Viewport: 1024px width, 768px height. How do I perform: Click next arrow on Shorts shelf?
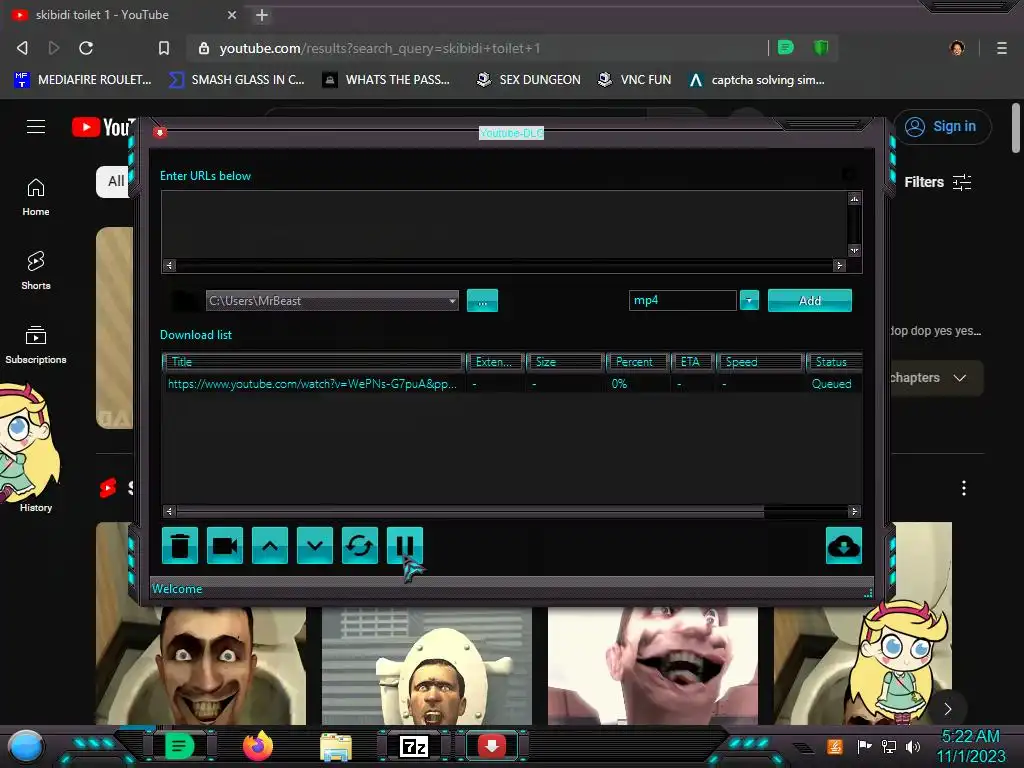point(948,709)
